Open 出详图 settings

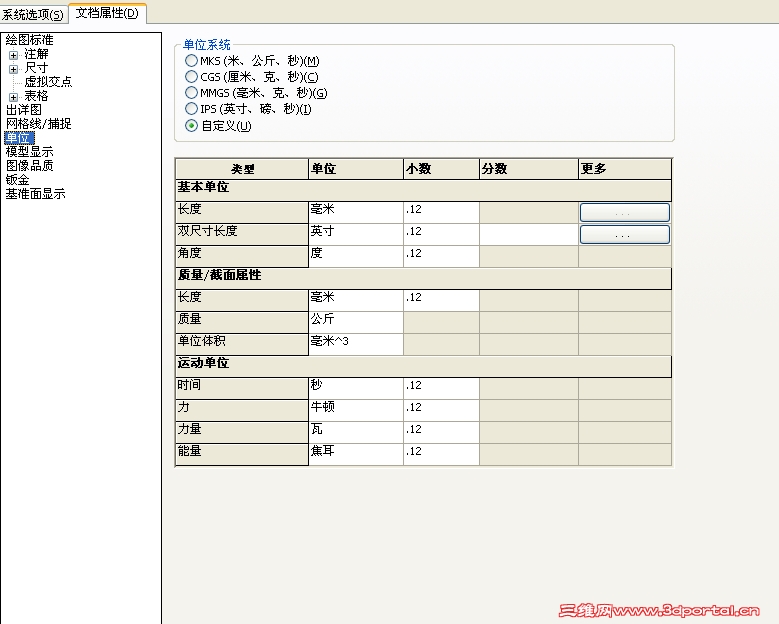[x=23, y=109]
